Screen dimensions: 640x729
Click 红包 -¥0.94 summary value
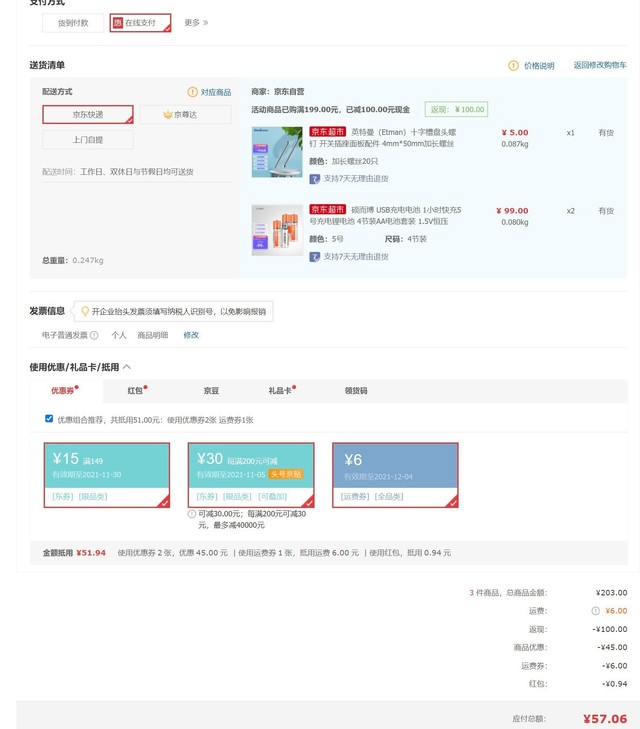click(614, 684)
